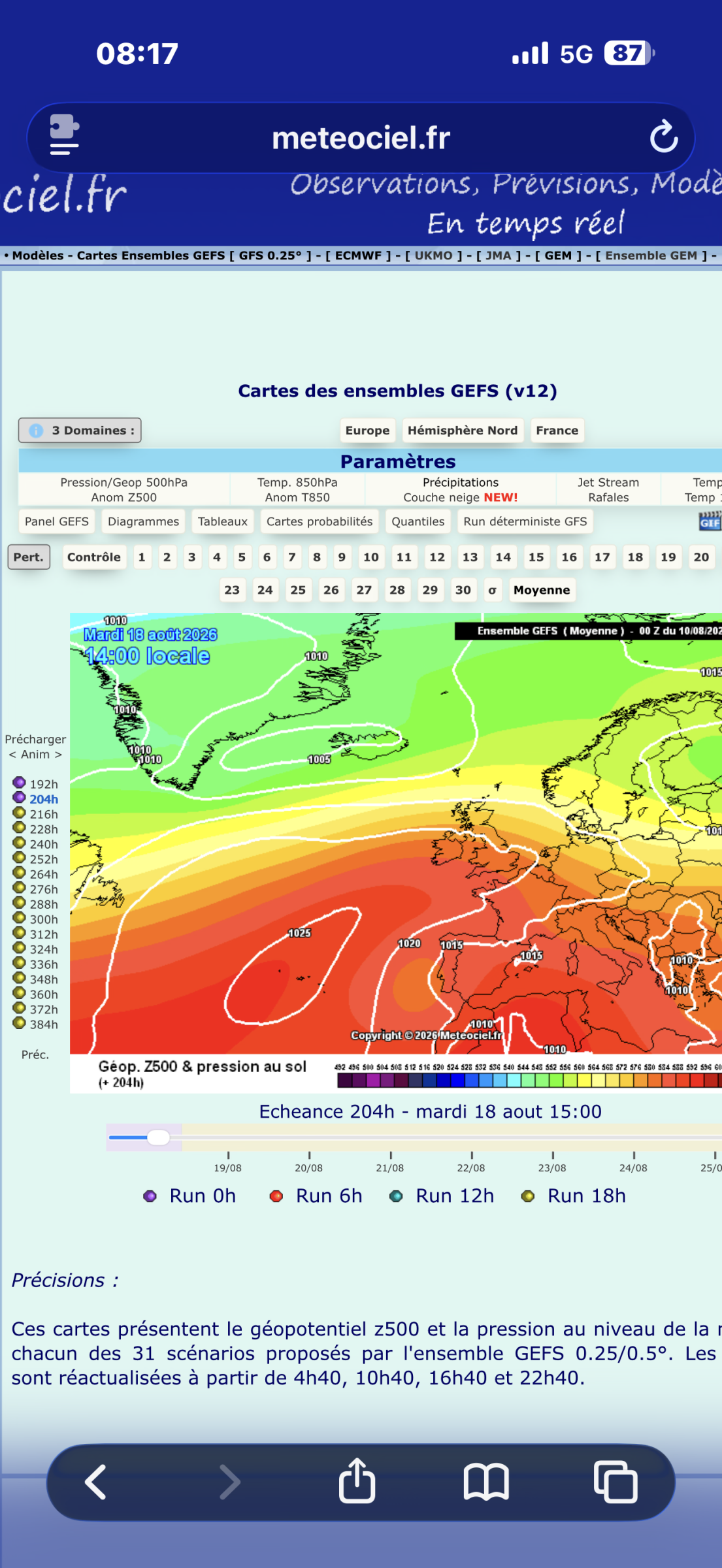This screenshot has width=722, height=1568.
Task: Choose the France domain
Action: tap(557, 431)
